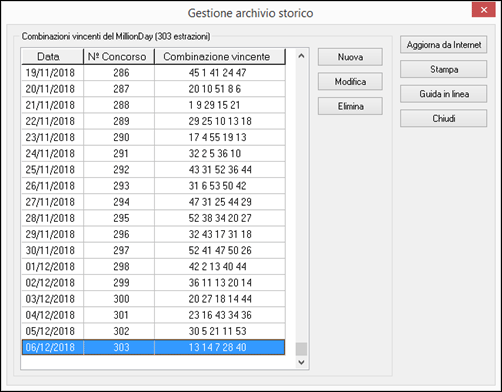Click concorso number 286

click(121, 73)
